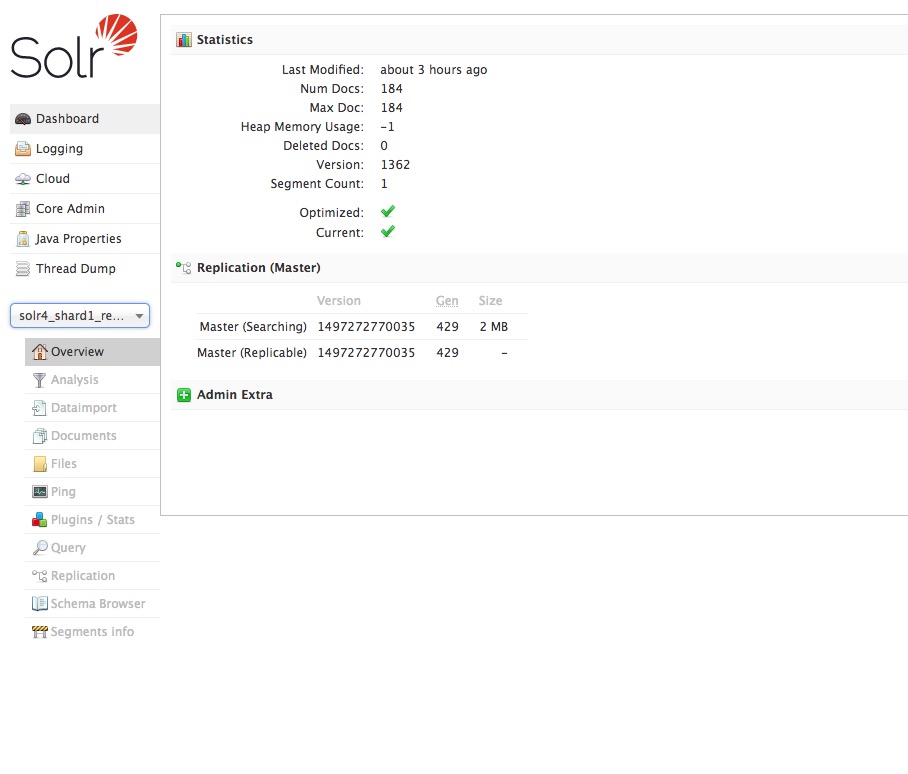Click the 'Last Modified:' label

tap(323, 69)
